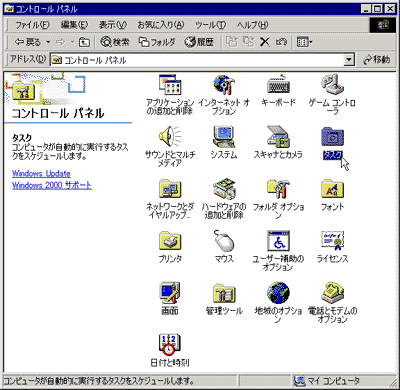Open Folder Options icon (フォルダ オプション)
This screenshot has width=400, height=390.
pyautogui.click(x=278, y=189)
